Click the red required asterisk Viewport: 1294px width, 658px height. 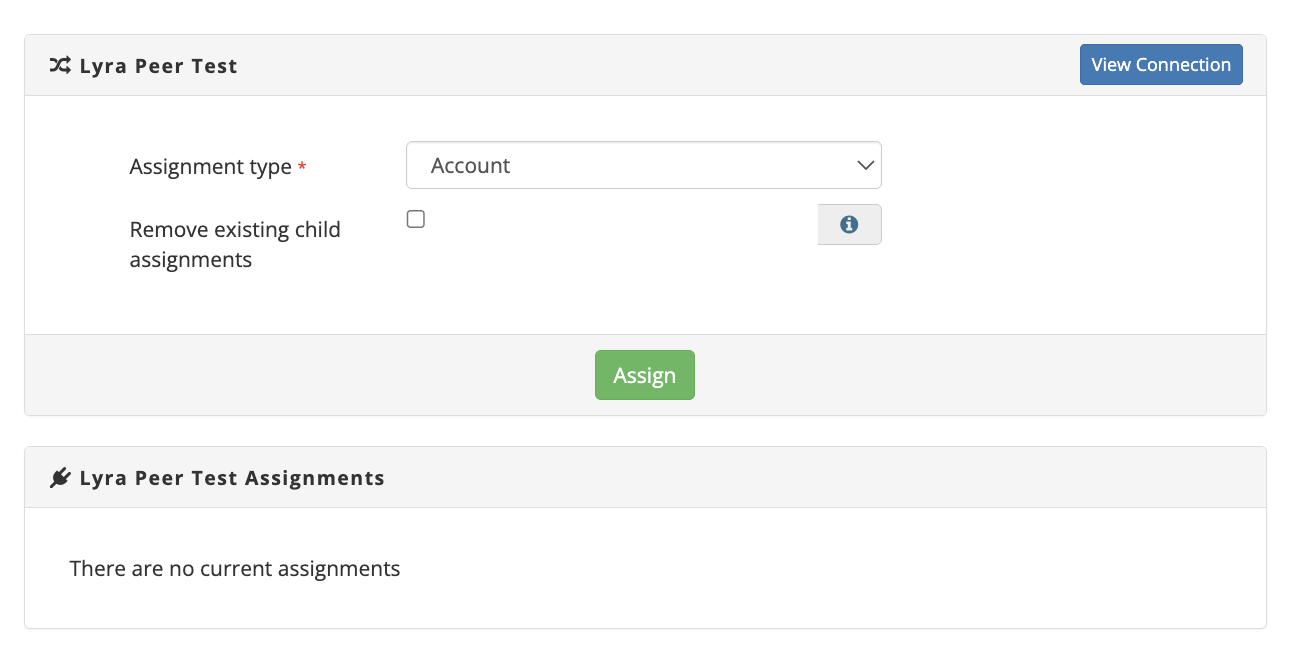tap(302, 168)
